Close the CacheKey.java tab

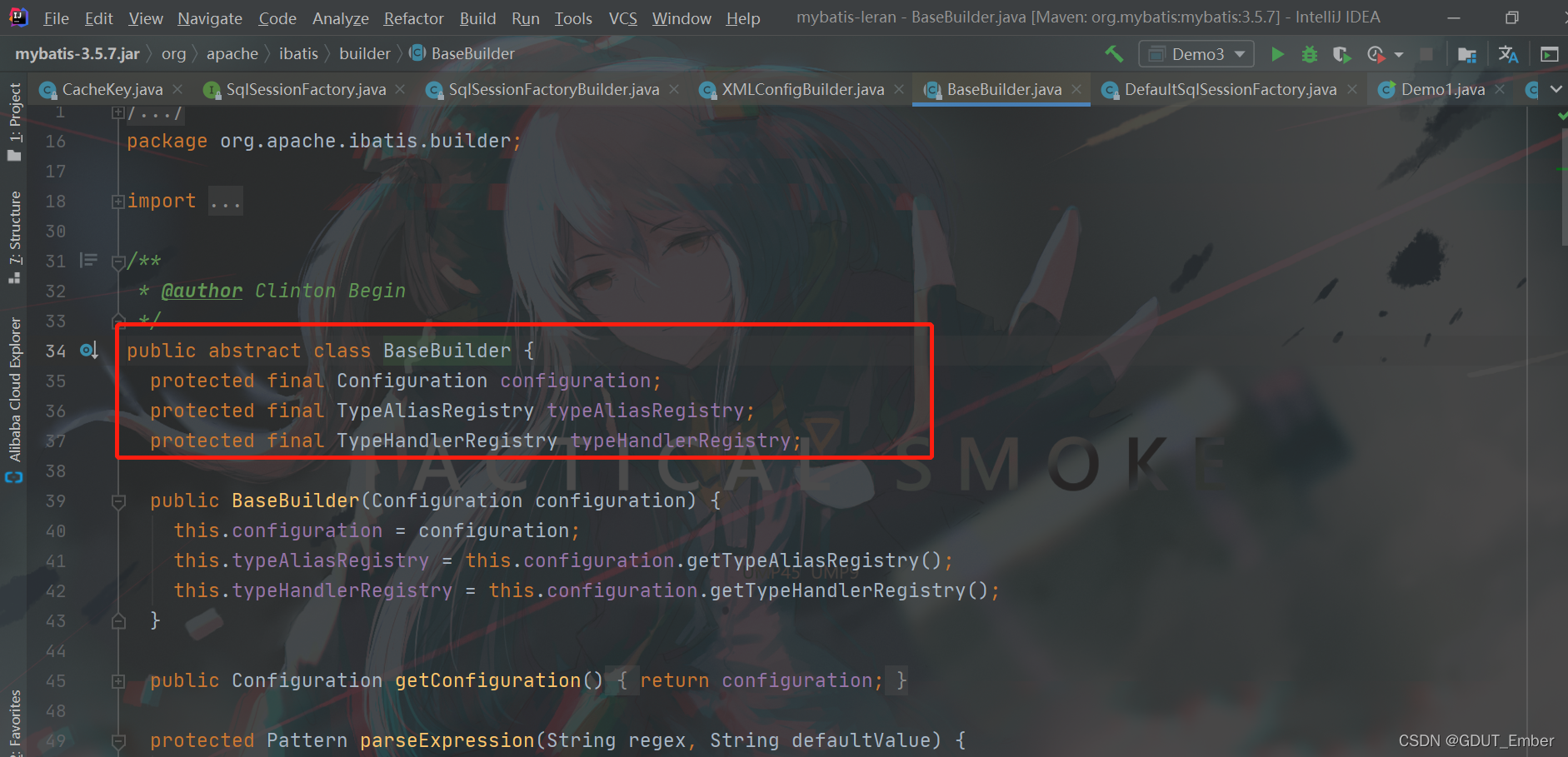(x=177, y=89)
